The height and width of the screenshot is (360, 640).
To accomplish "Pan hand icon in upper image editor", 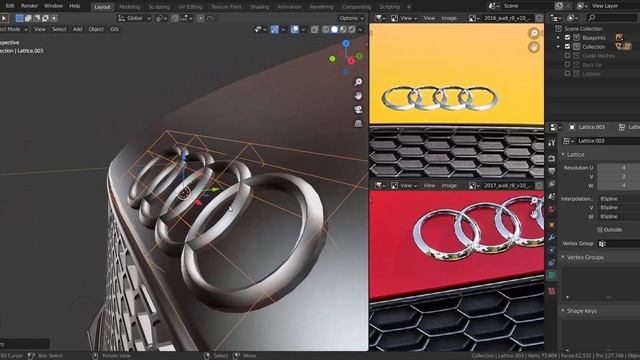I will [x=534, y=47].
